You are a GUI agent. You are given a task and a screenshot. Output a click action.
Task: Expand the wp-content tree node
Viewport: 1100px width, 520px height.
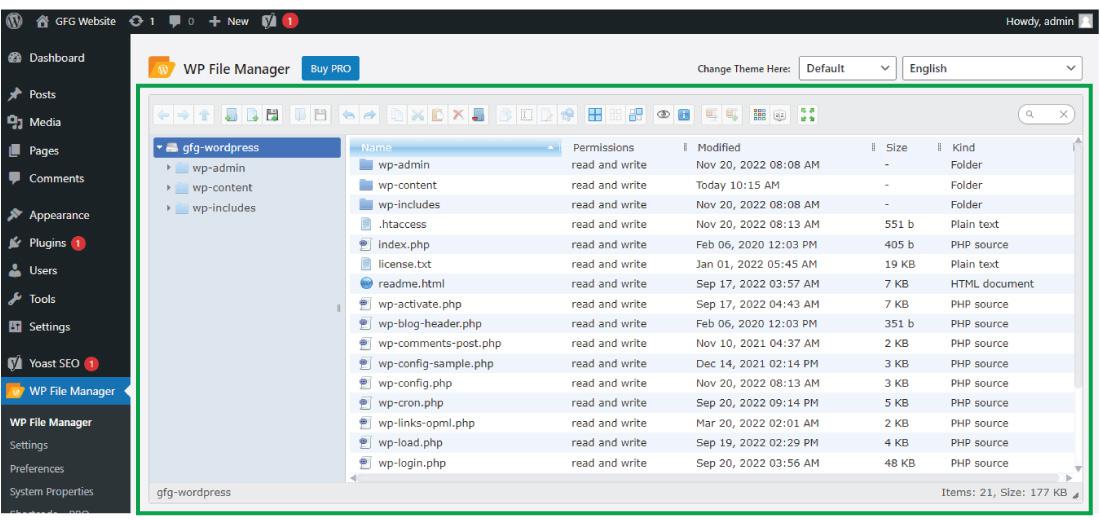(x=169, y=187)
